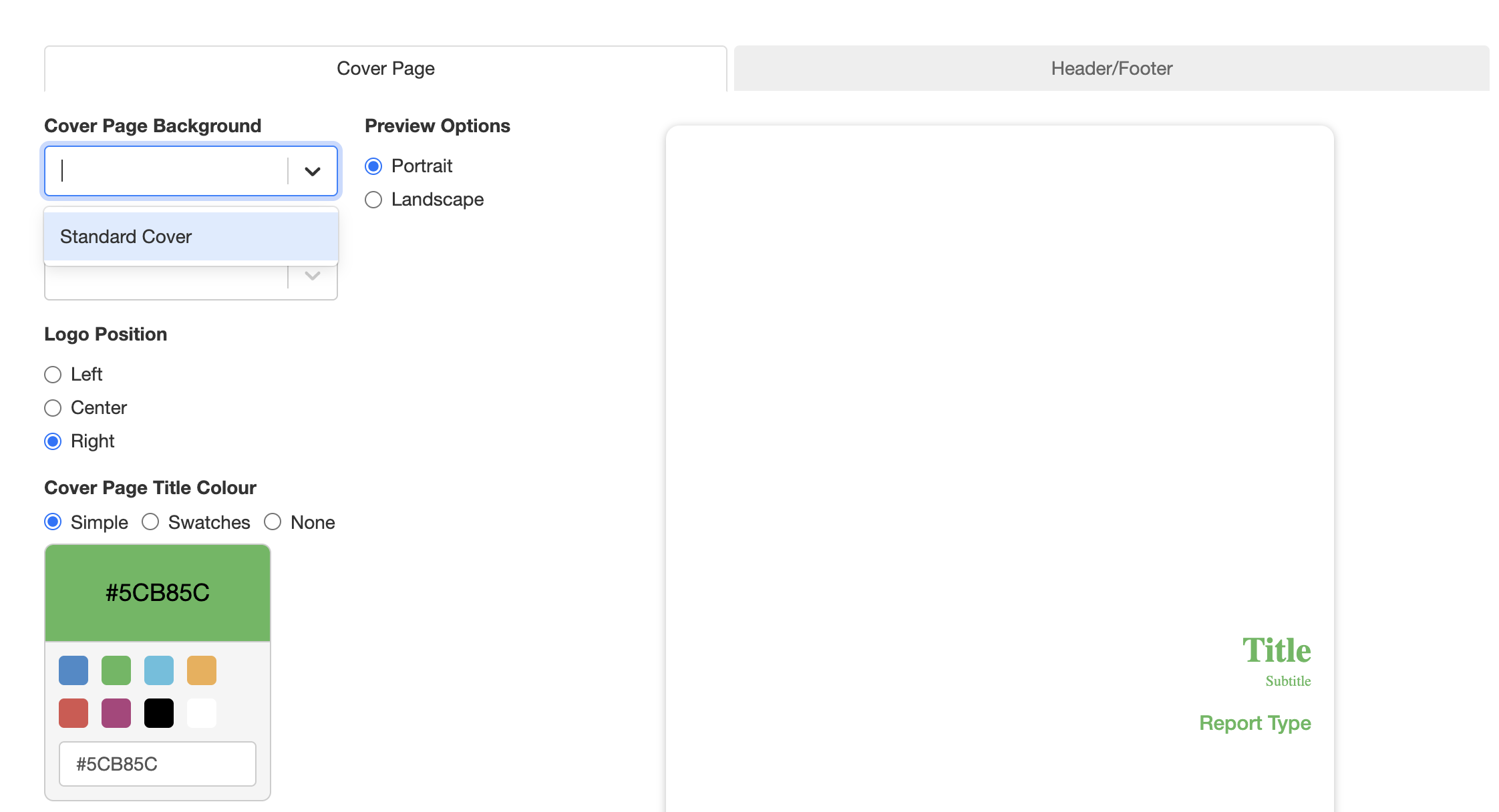Switch title colour mode to Swatches
Screen dimensions: 1499x812
point(150,522)
